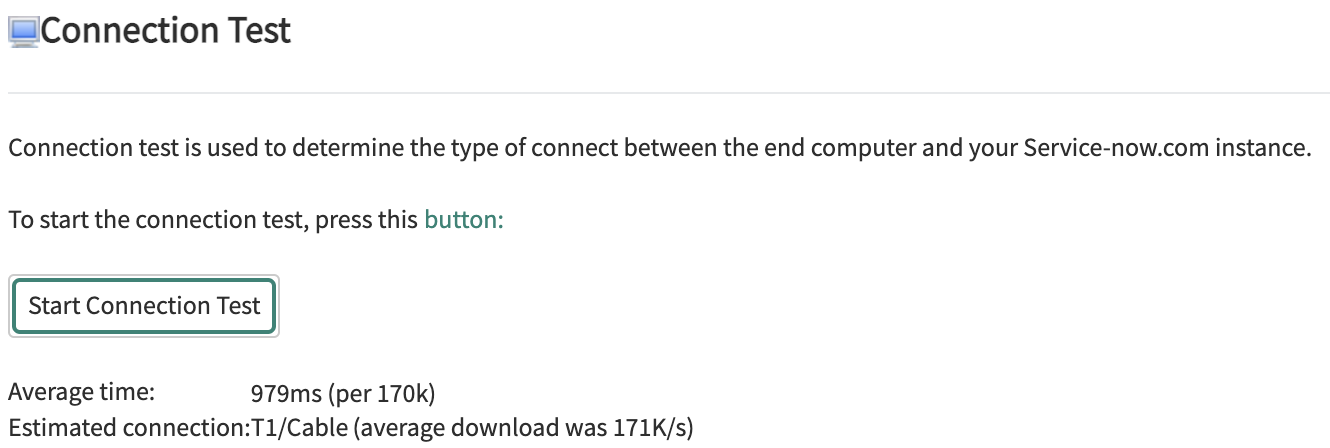Image resolution: width=1330 pixels, height=448 pixels.
Task: Click the green "button:" link text
Action: coord(464,220)
